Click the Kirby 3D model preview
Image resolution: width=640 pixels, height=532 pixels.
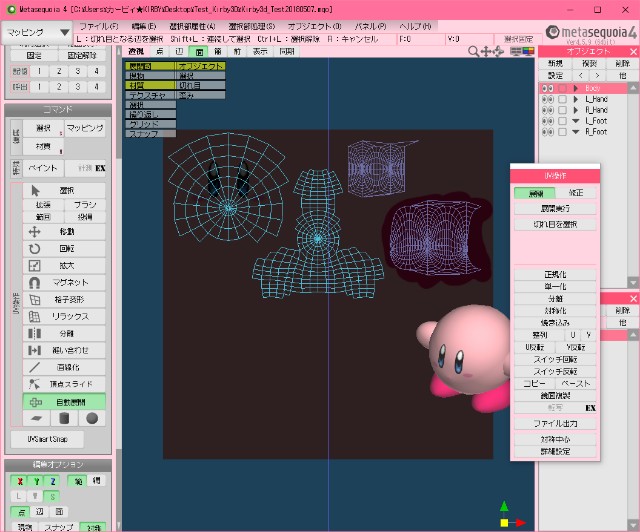pyautogui.click(x=463, y=357)
